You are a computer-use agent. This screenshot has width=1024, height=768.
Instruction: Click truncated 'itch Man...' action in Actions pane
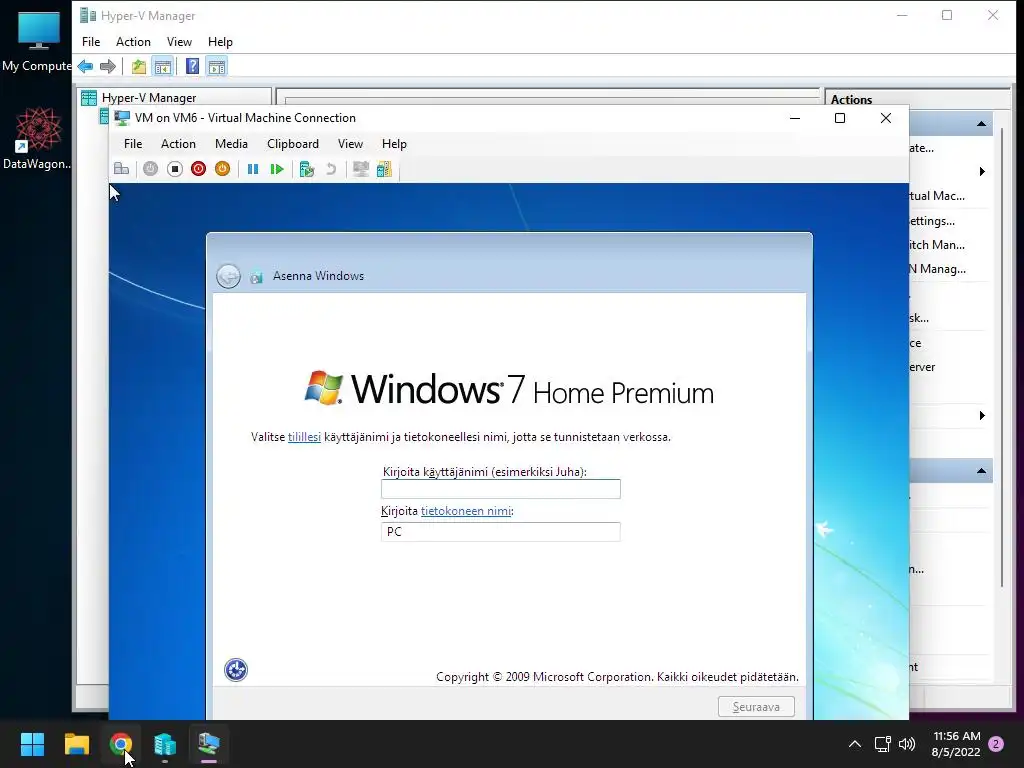(x=937, y=245)
